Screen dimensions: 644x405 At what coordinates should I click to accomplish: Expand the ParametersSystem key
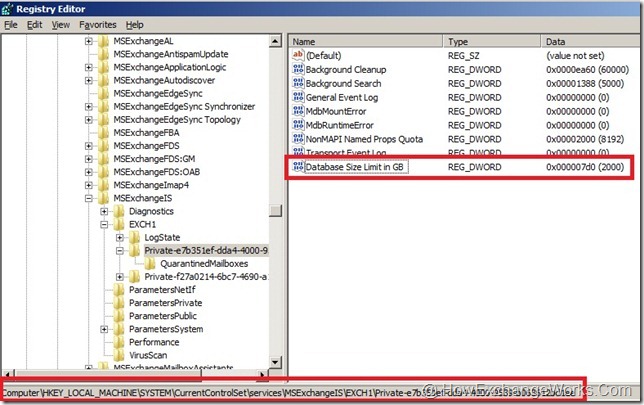pyautogui.click(x=104, y=329)
